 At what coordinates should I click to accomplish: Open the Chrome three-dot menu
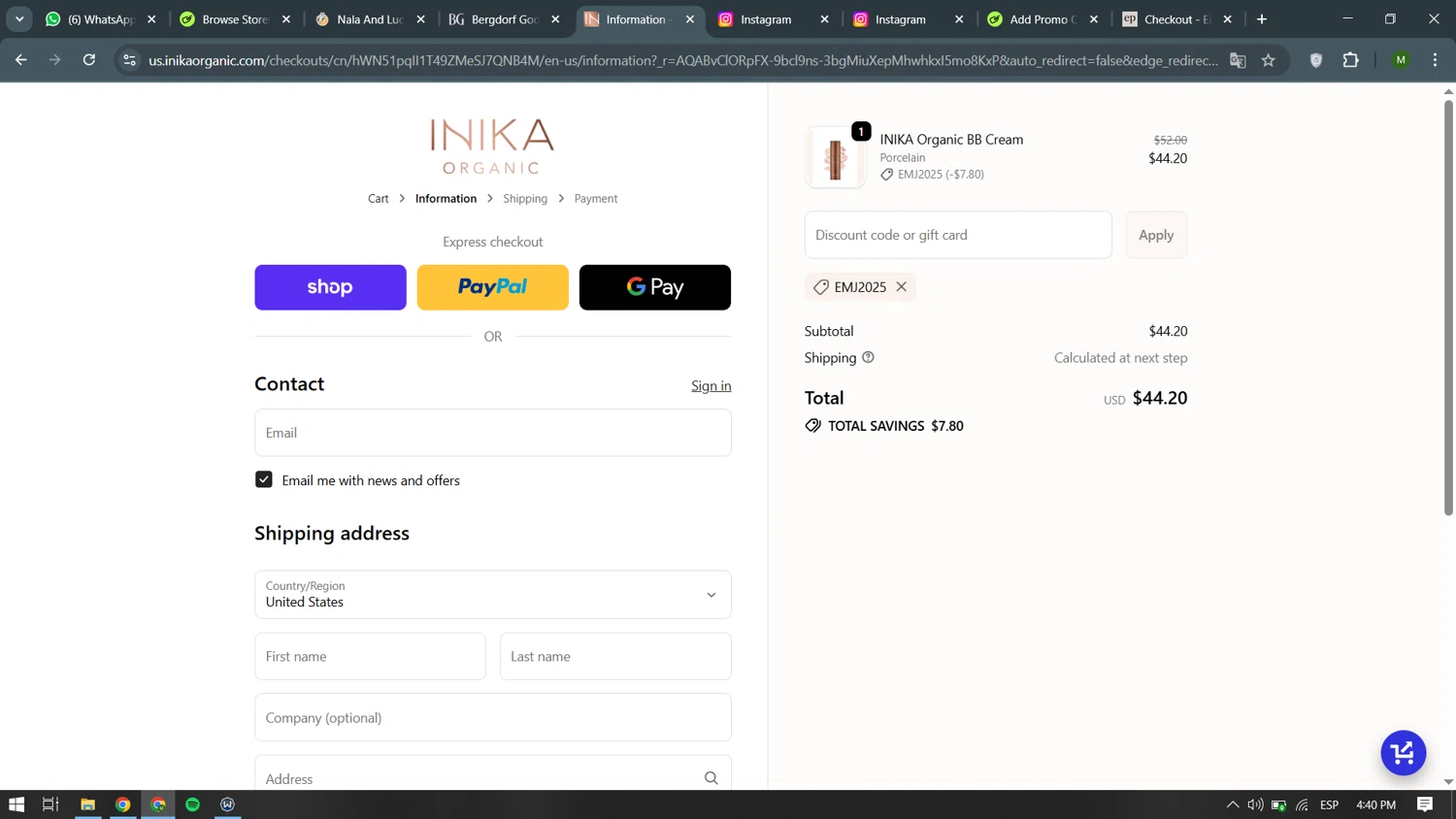tap(1435, 60)
